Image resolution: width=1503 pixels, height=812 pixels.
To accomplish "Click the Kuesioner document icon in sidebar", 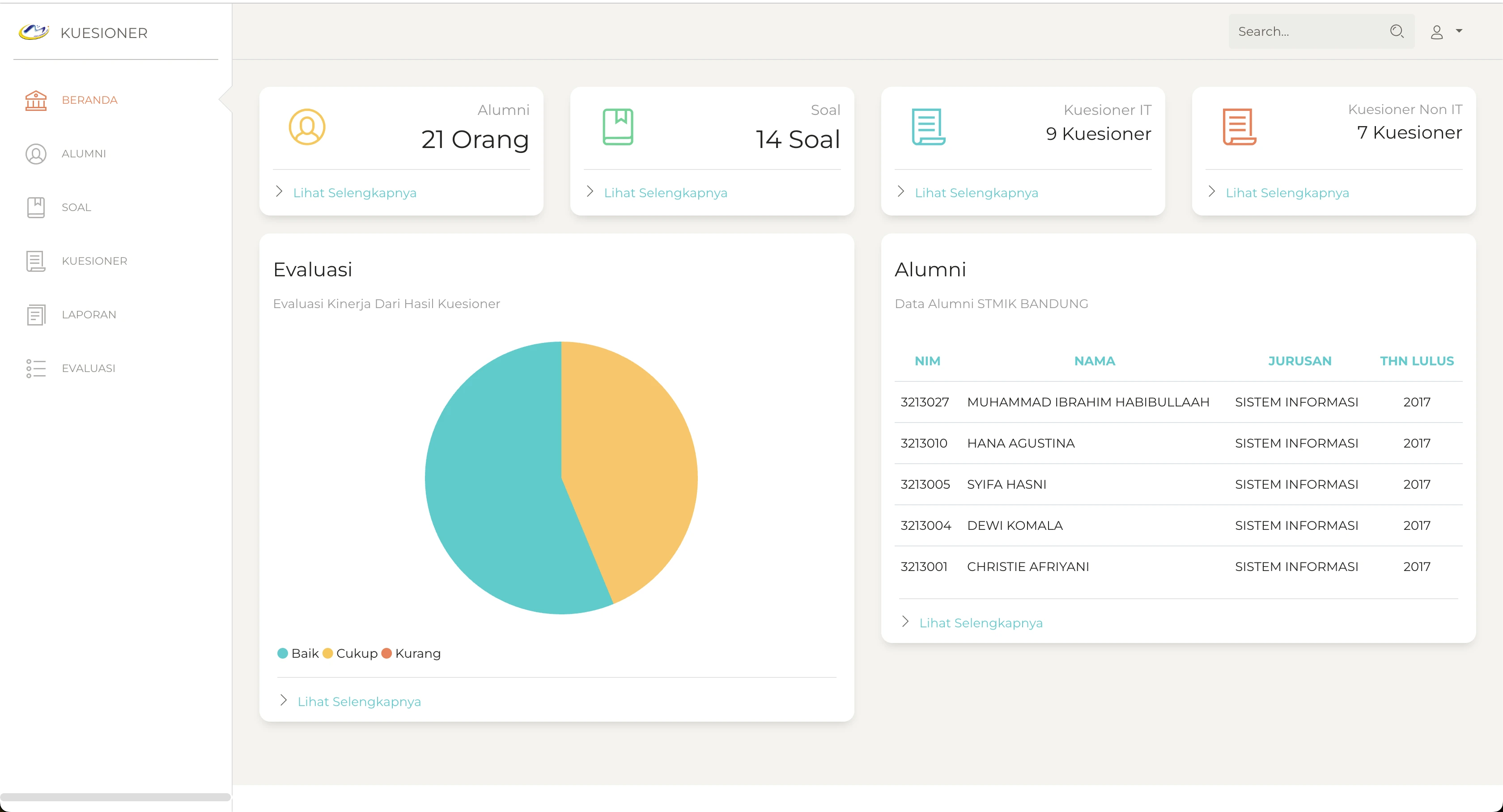I will tap(36, 261).
